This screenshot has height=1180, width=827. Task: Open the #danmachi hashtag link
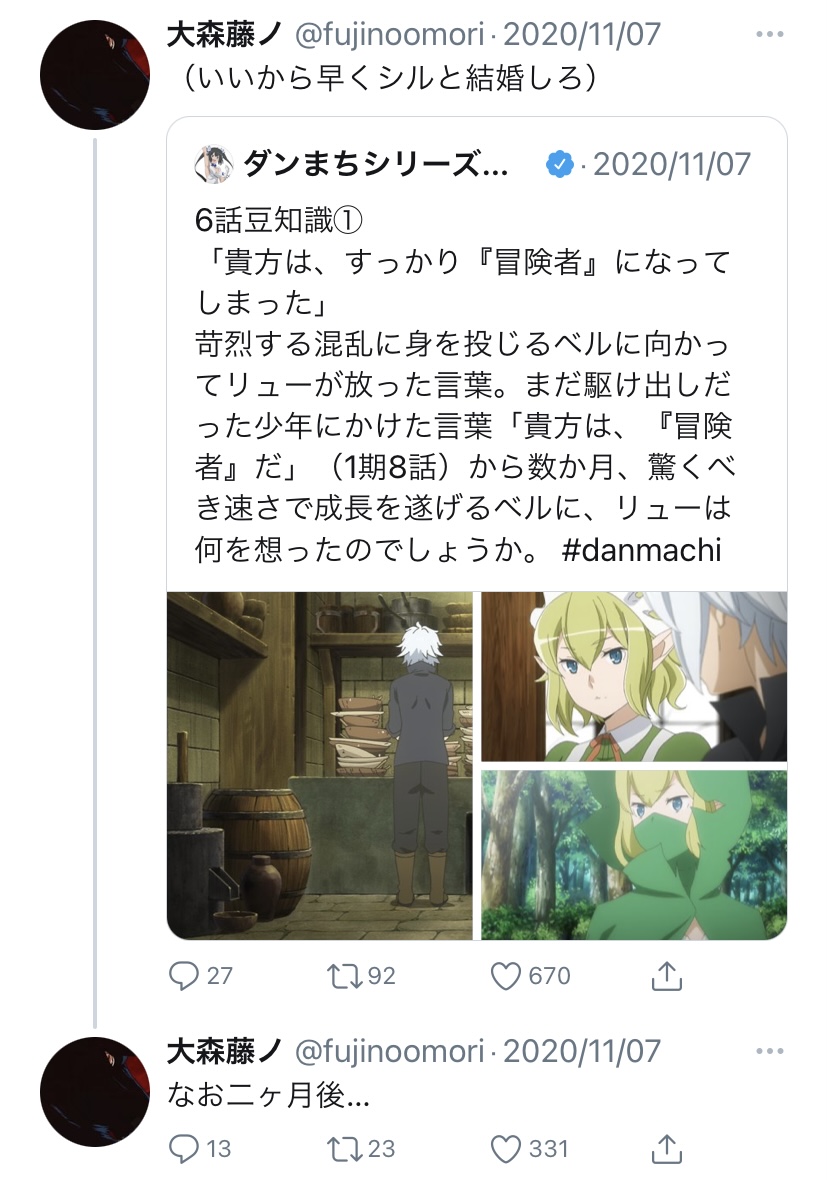click(x=641, y=550)
